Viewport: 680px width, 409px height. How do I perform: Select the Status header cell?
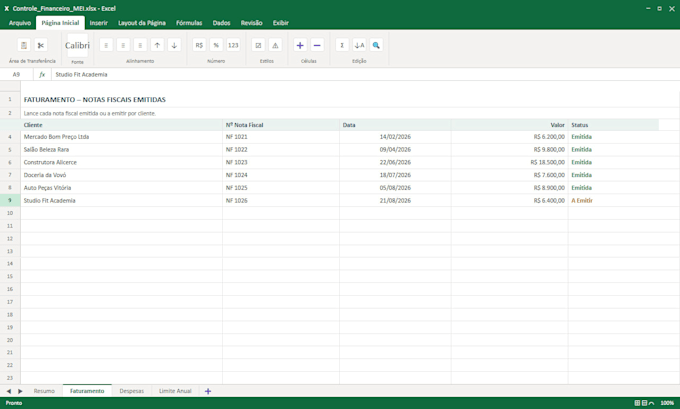(x=613, y=125)
